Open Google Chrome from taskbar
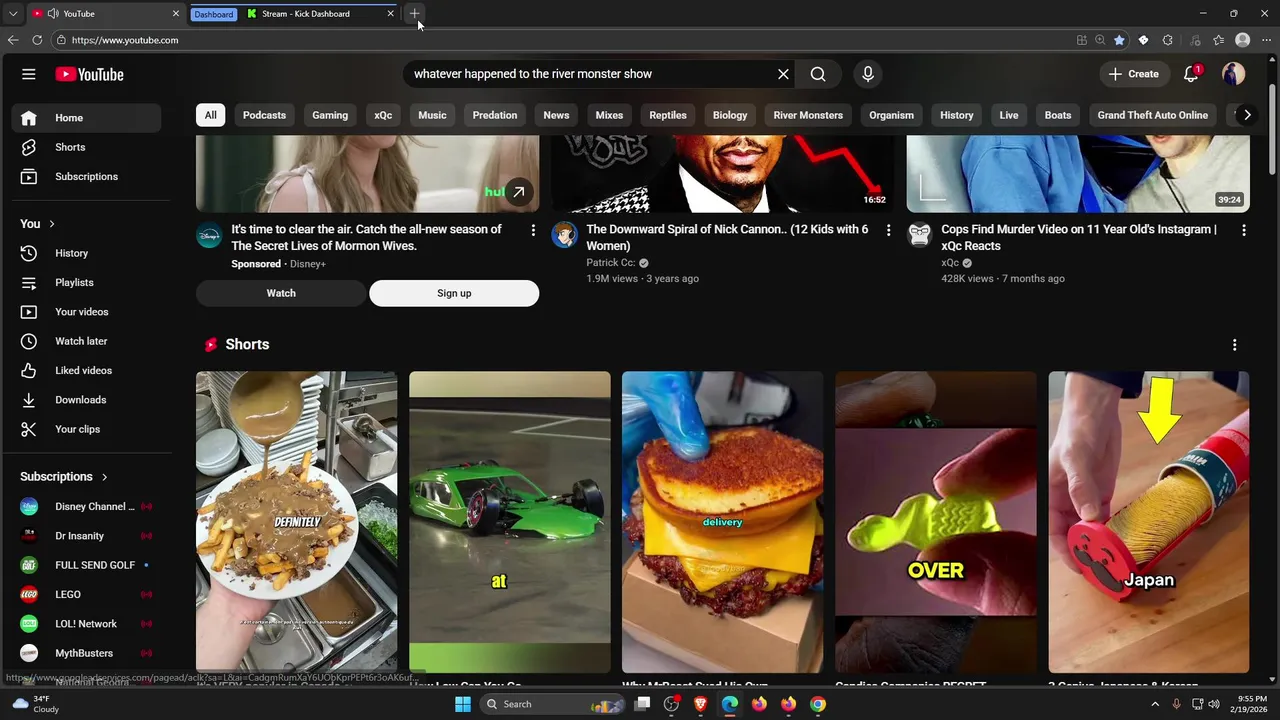 coord(818,704)
